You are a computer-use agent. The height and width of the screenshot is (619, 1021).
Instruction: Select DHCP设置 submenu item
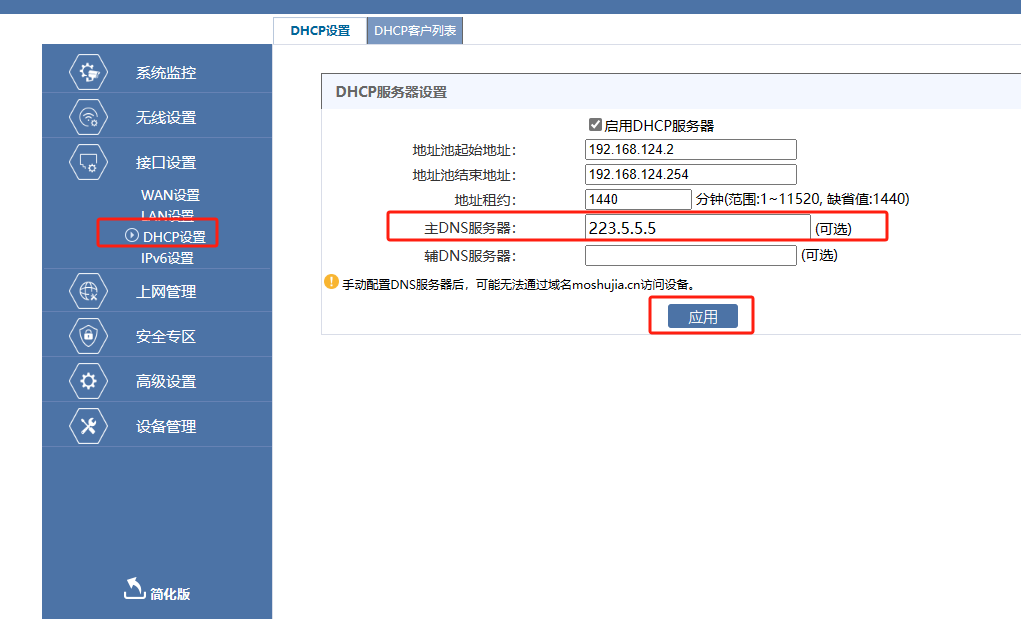coord(174,236)
